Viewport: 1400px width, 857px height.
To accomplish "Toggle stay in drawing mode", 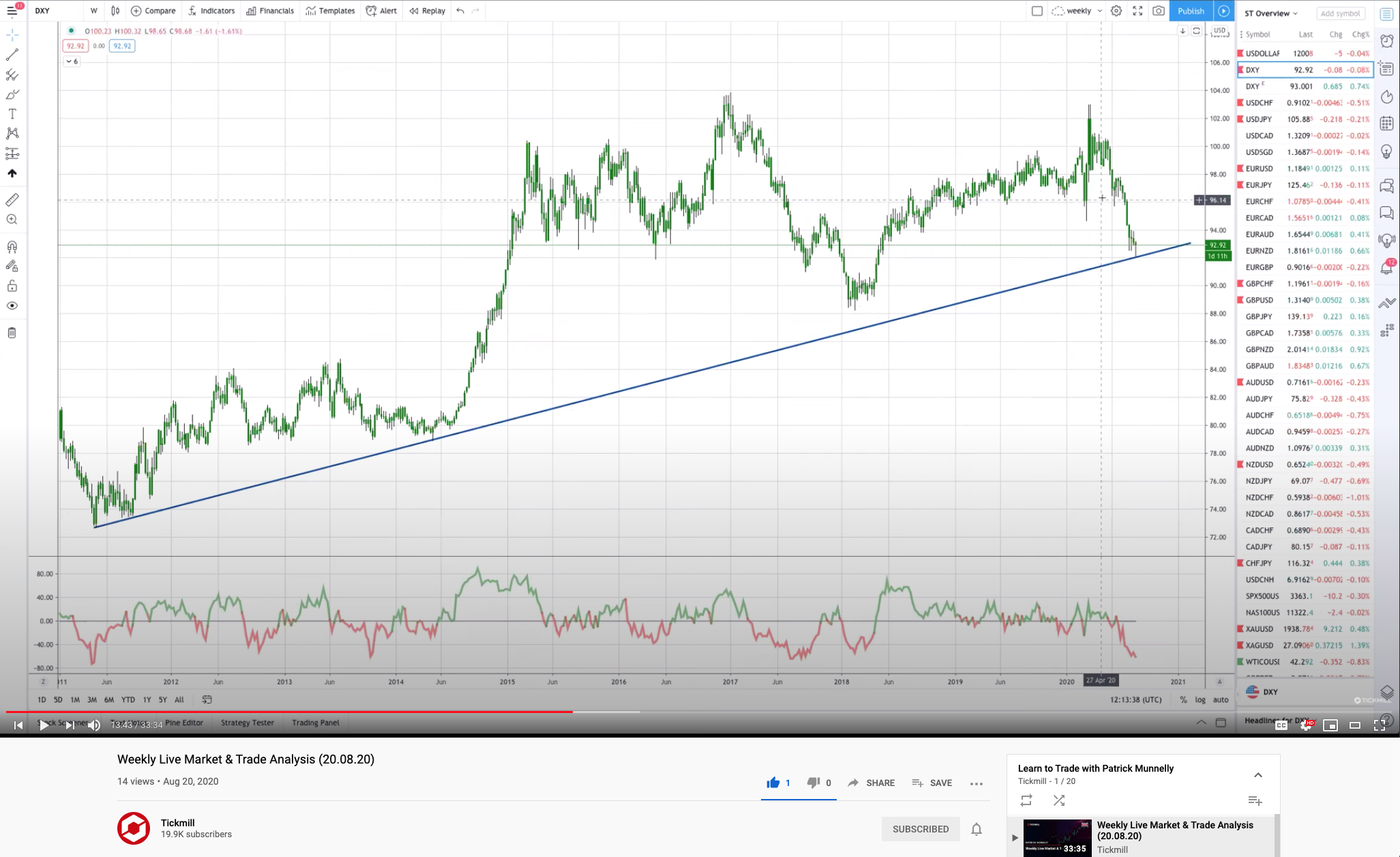I will point(12,266).
